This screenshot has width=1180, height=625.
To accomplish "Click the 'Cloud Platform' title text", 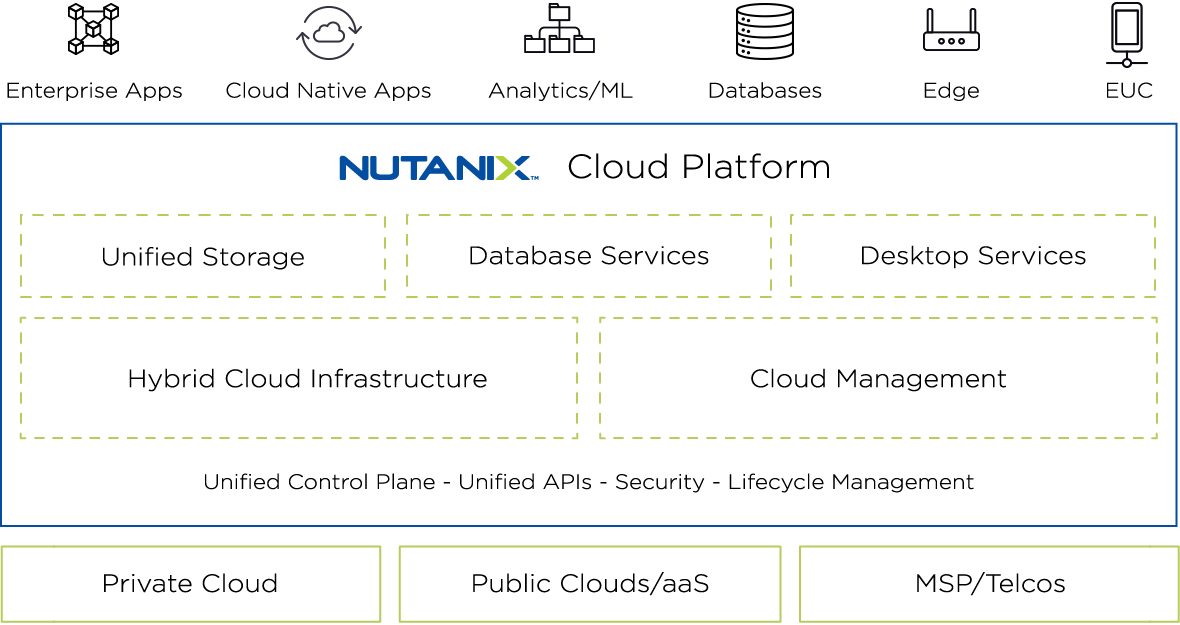I will [x=699, y=167].
